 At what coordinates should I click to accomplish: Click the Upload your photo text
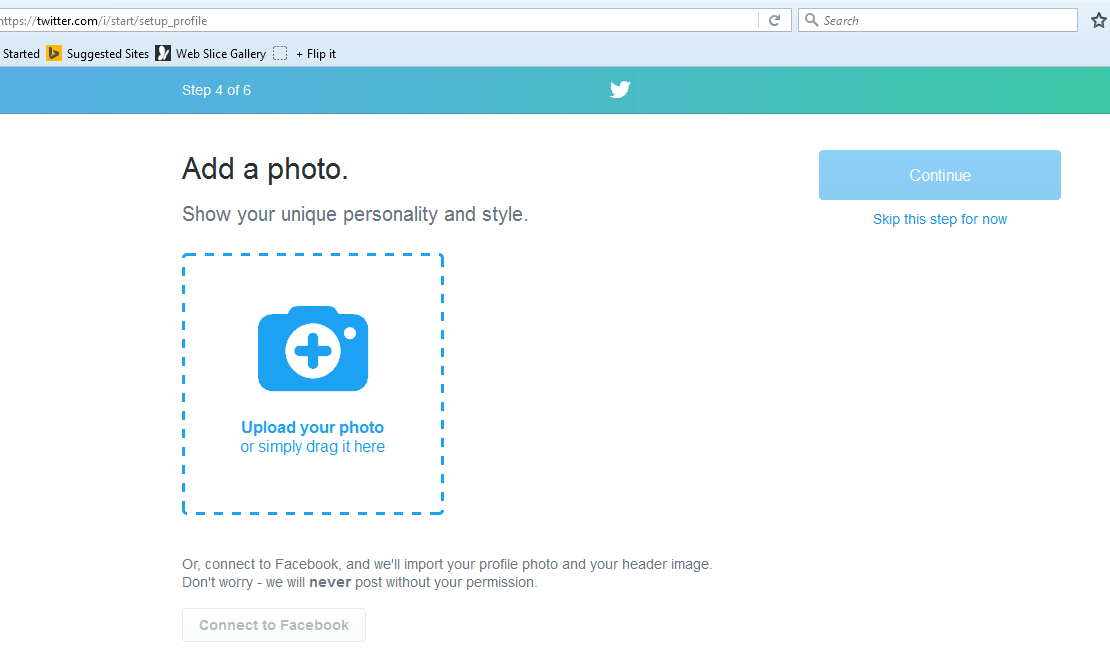point(312,427)
